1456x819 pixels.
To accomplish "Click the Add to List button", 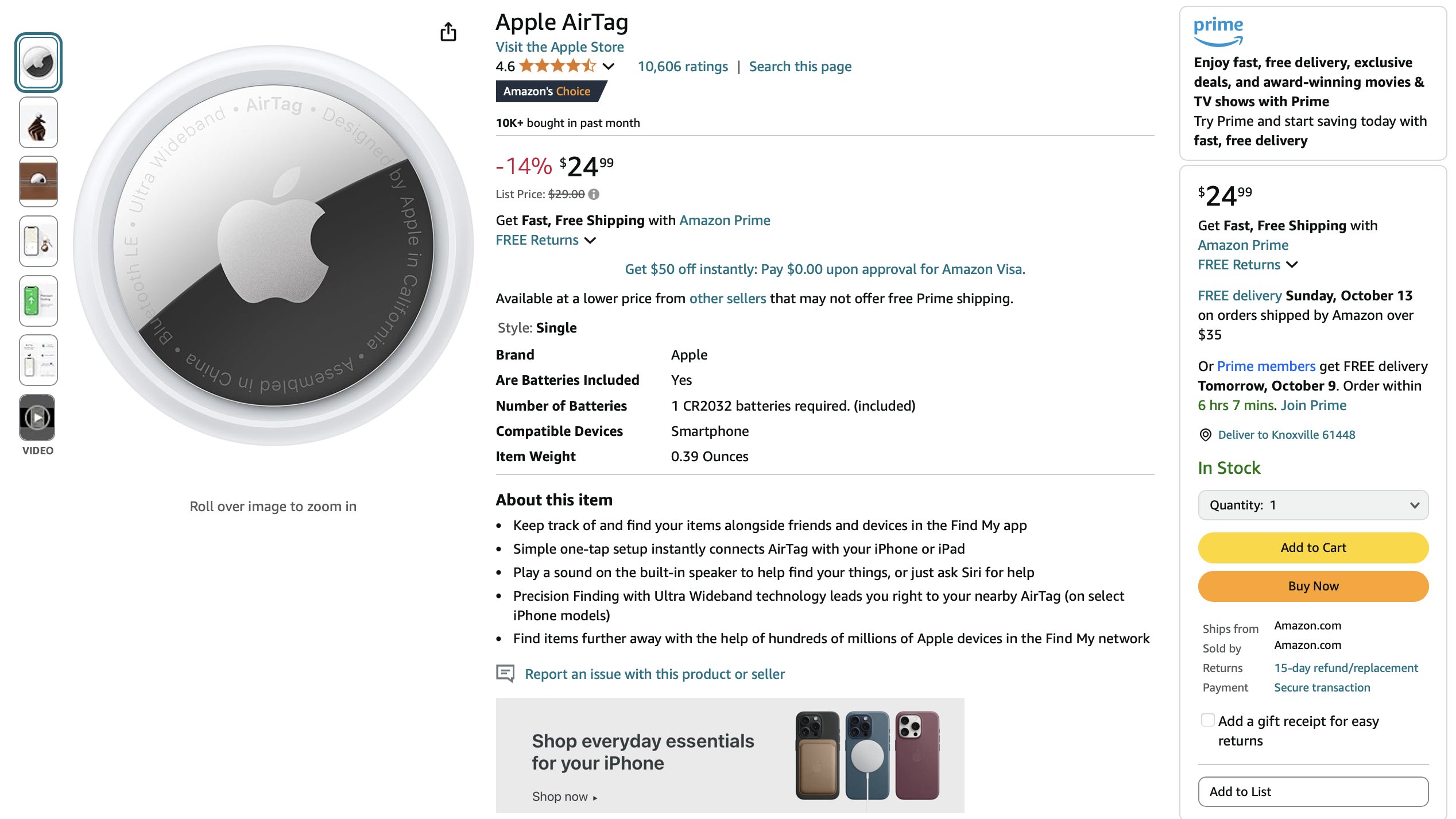I will click(x=1313, y=791).
